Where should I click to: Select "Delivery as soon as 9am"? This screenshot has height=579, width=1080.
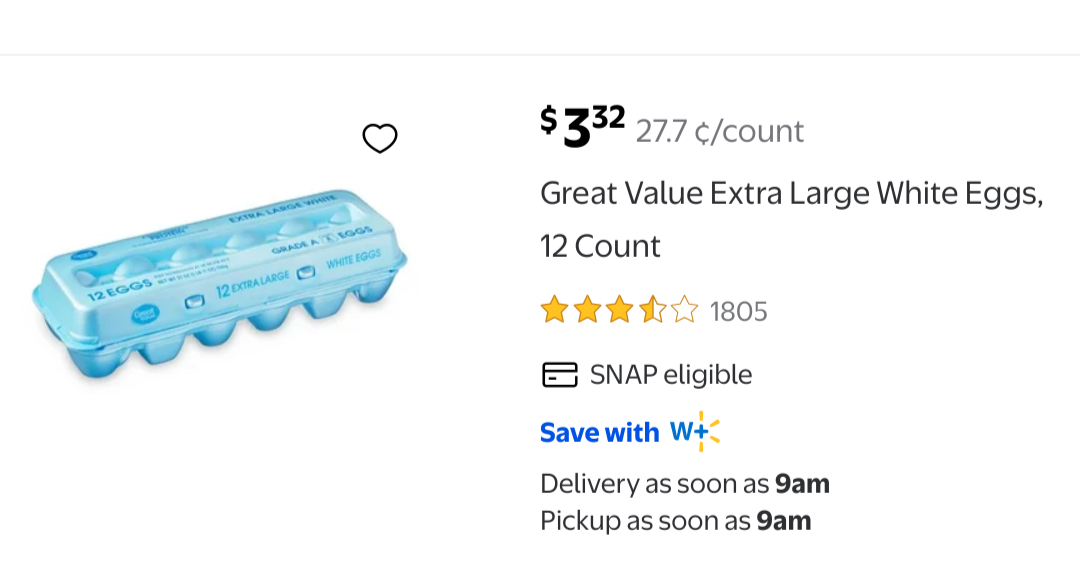coord(685,484)
